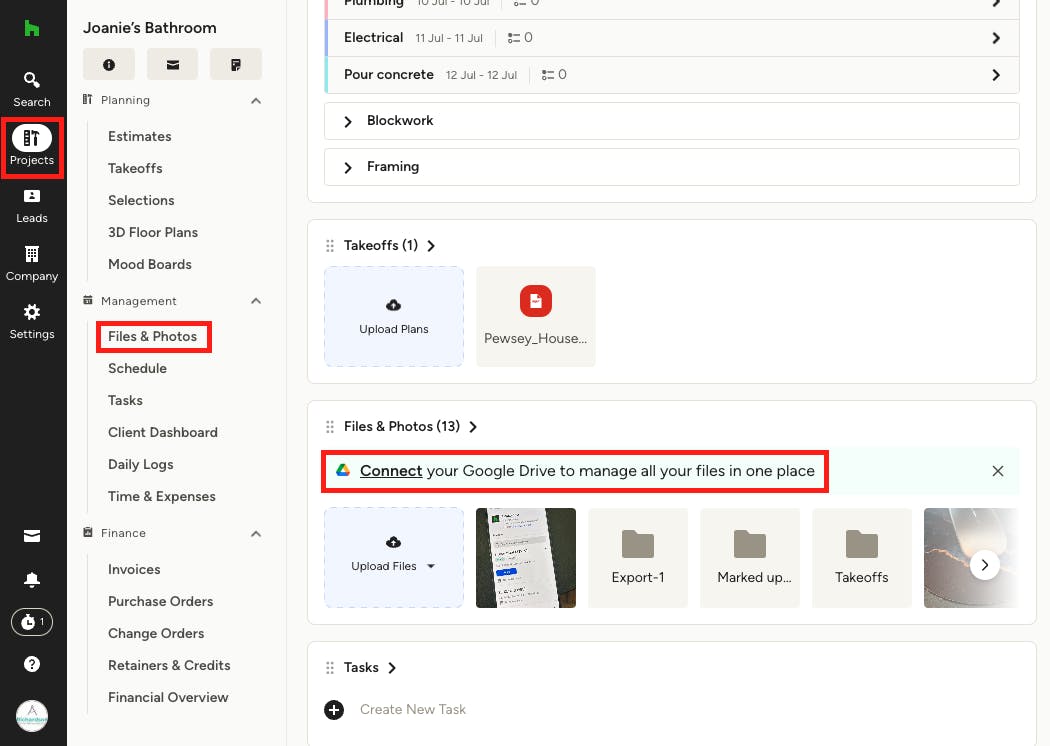Open the Pewsey_House plan thumbnail
Image resolution: width=1050 pixels, height=746 pixels.
[536, 316]
